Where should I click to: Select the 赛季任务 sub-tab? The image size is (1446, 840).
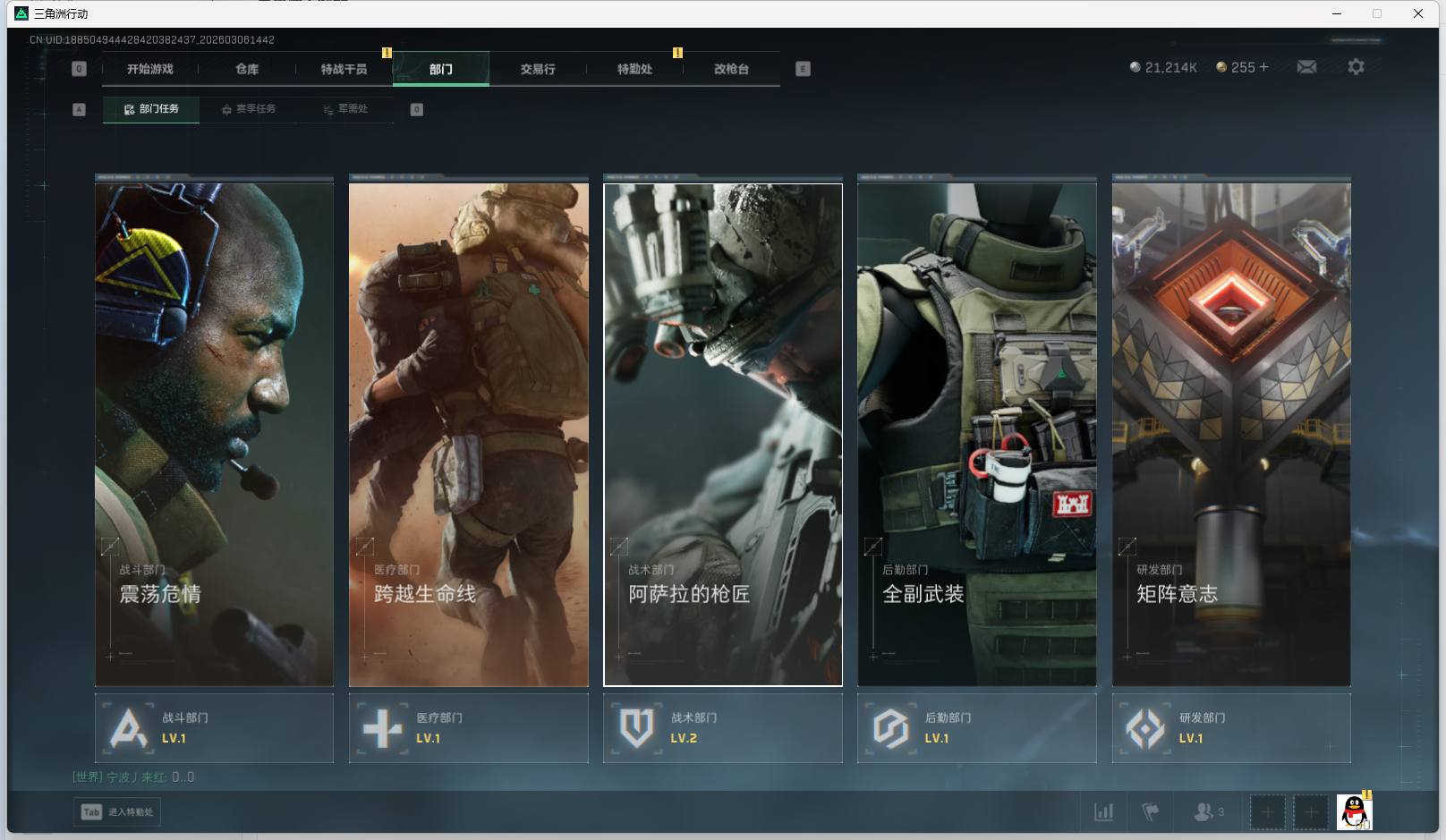tap(249, 109)
